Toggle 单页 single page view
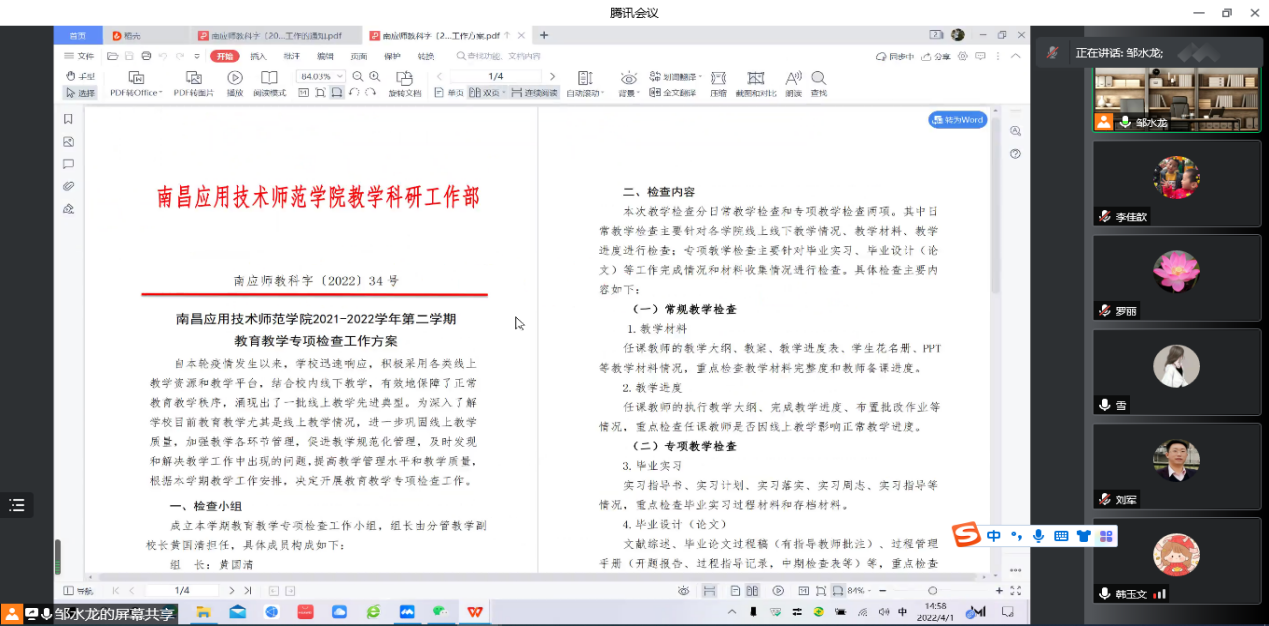Viewport: 1269px width, 626px height. click(x=449, y=93)
